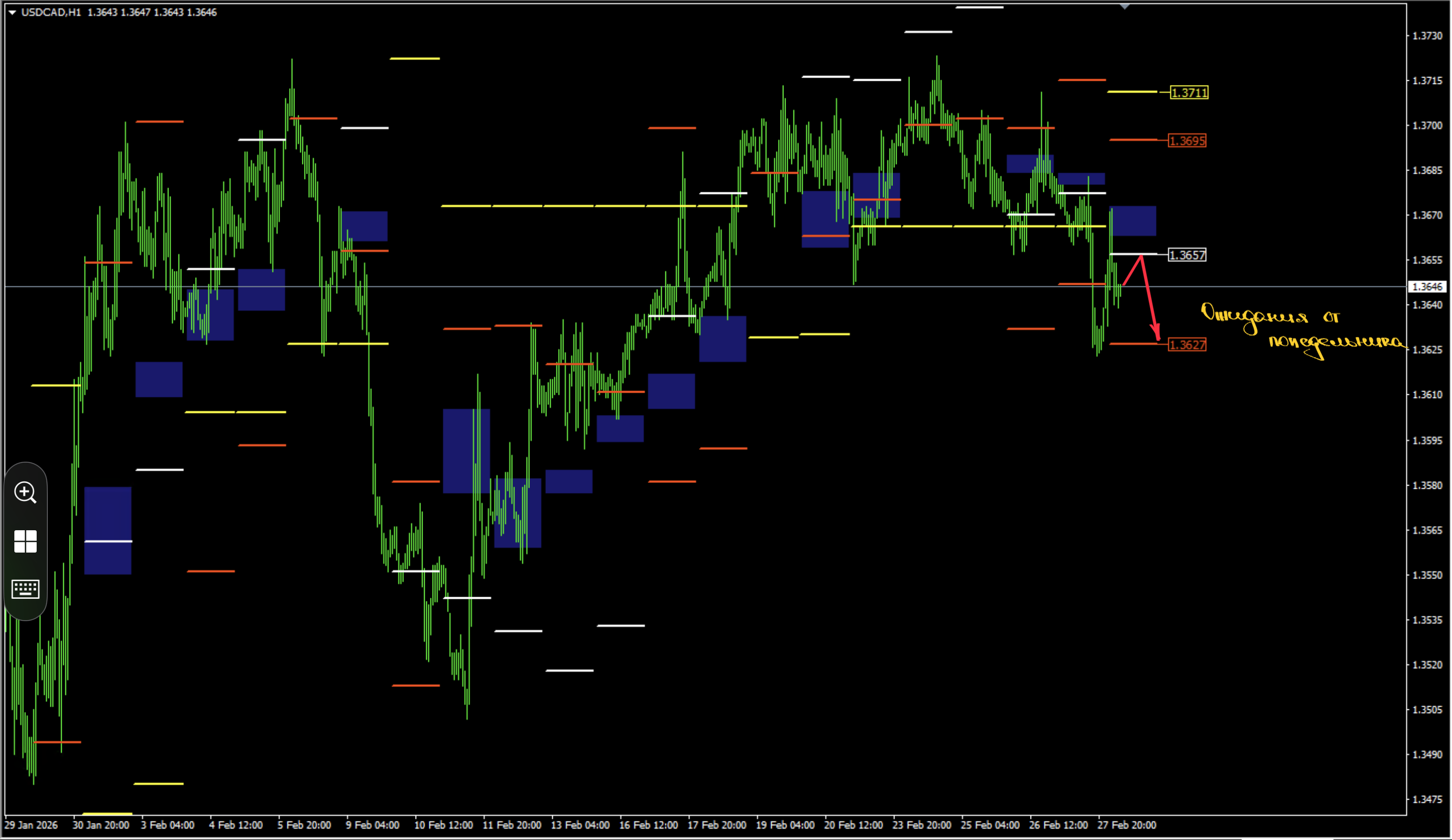The image size is (1452, 840).
Task: Click the 1.3475 price scale value
Action: pos(1426,799)
